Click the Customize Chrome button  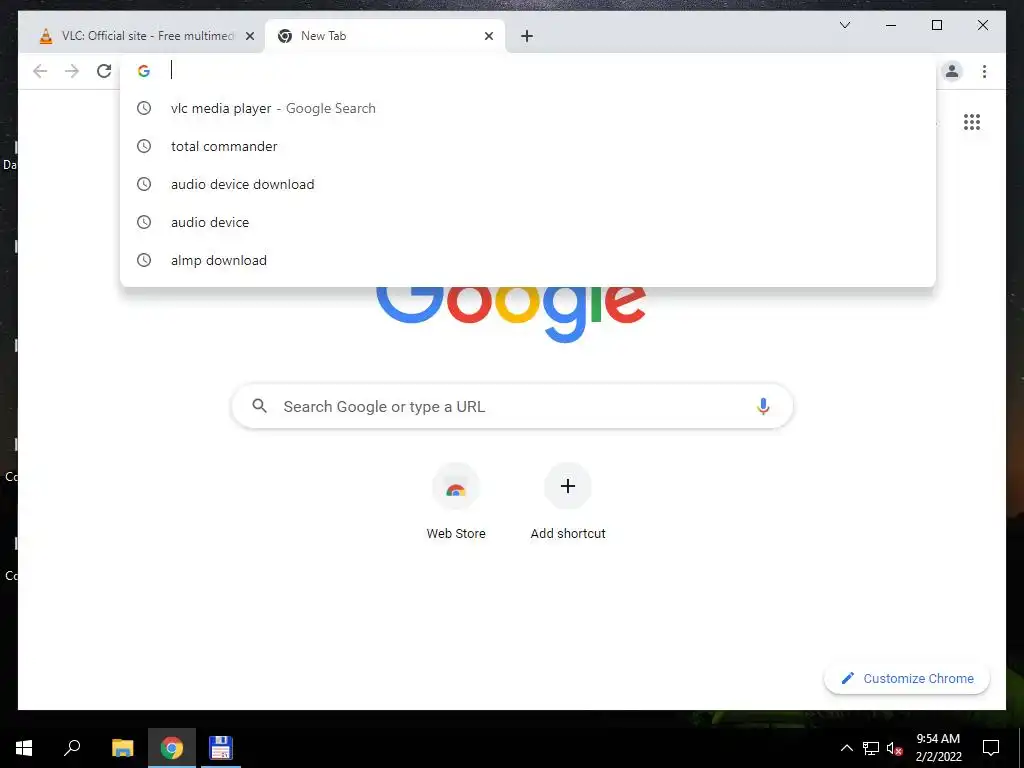coord(907,679)
